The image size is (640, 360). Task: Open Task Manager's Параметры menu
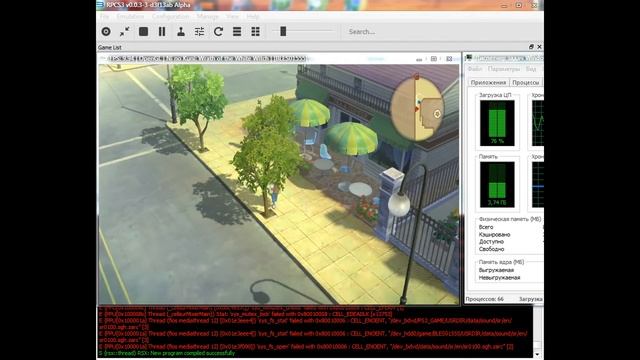(x=504, y=69)
